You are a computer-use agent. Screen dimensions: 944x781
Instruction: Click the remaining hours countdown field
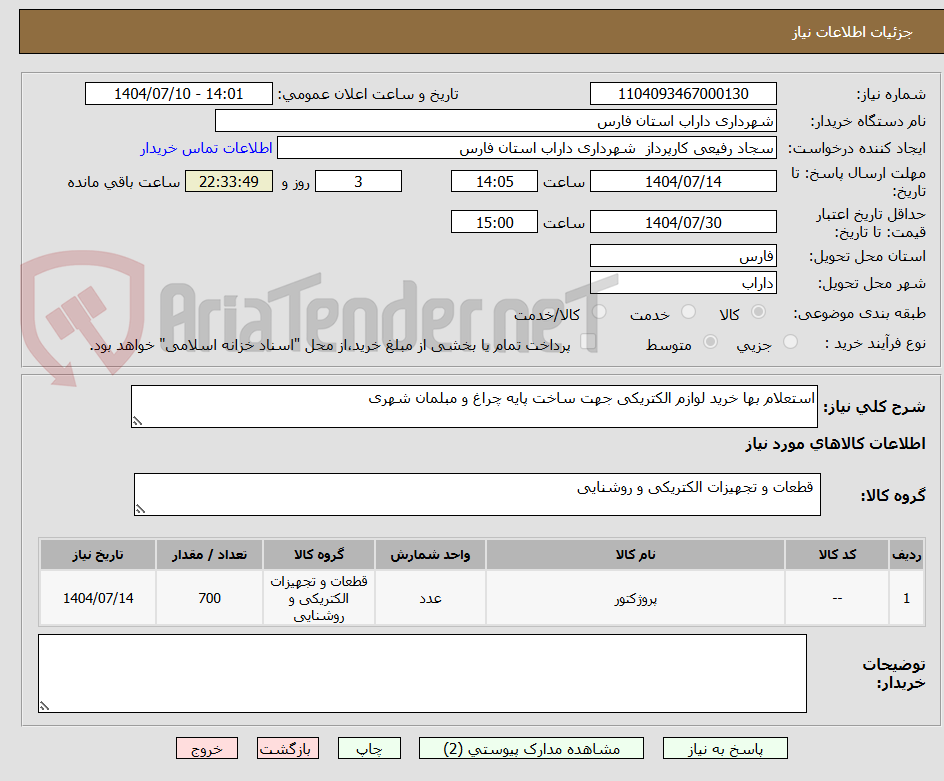click(228, 181)
